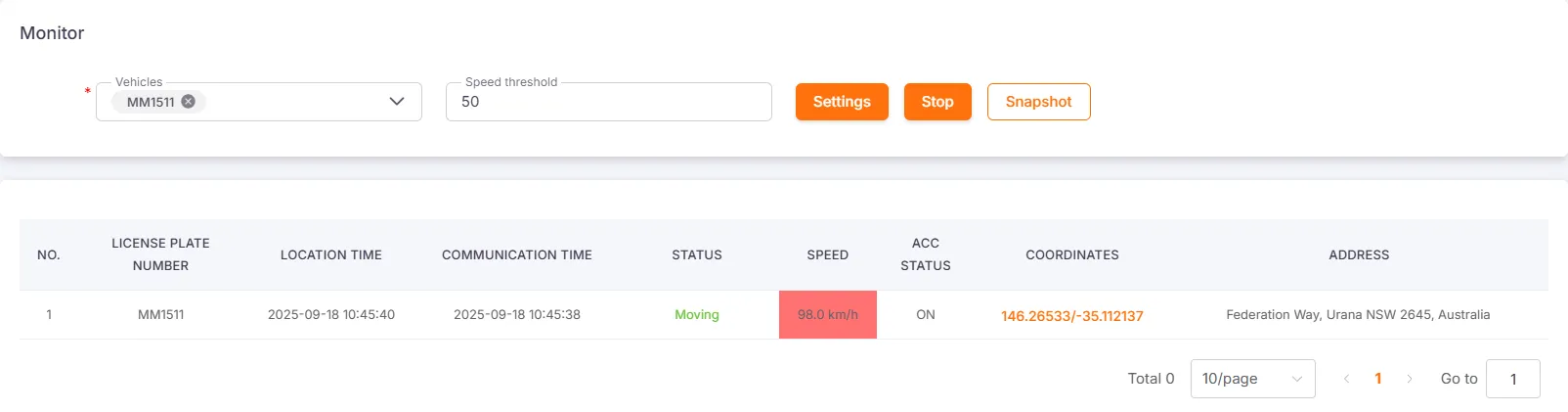Click the green Moving status text
1568x412 pixels.
coord(696,315)
